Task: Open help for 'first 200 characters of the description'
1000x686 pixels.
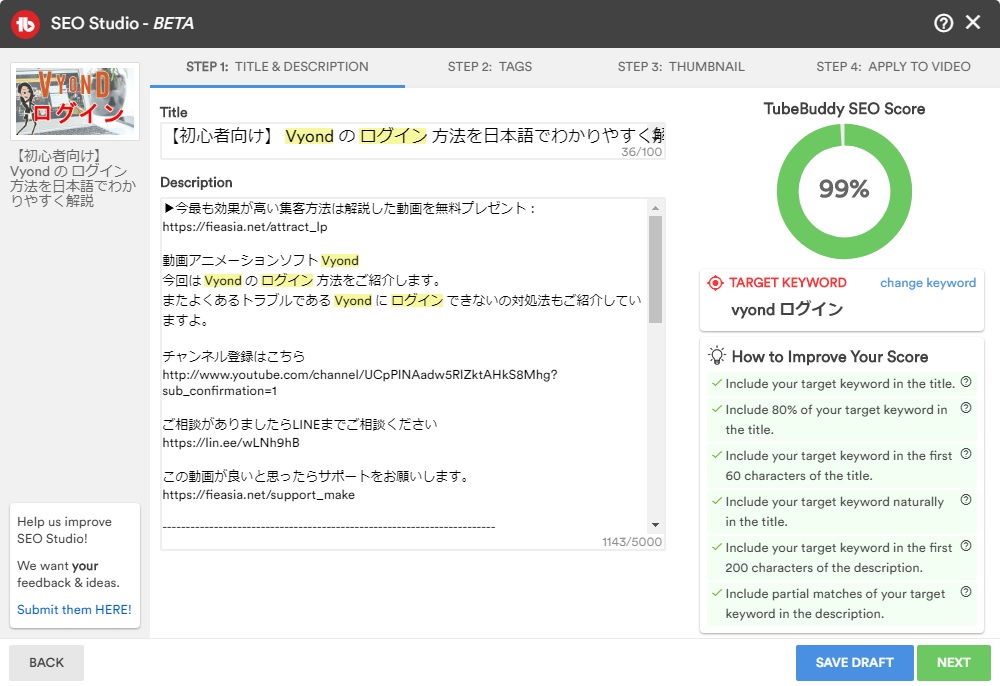Action: pyautogui.click(x=966, y=546)
